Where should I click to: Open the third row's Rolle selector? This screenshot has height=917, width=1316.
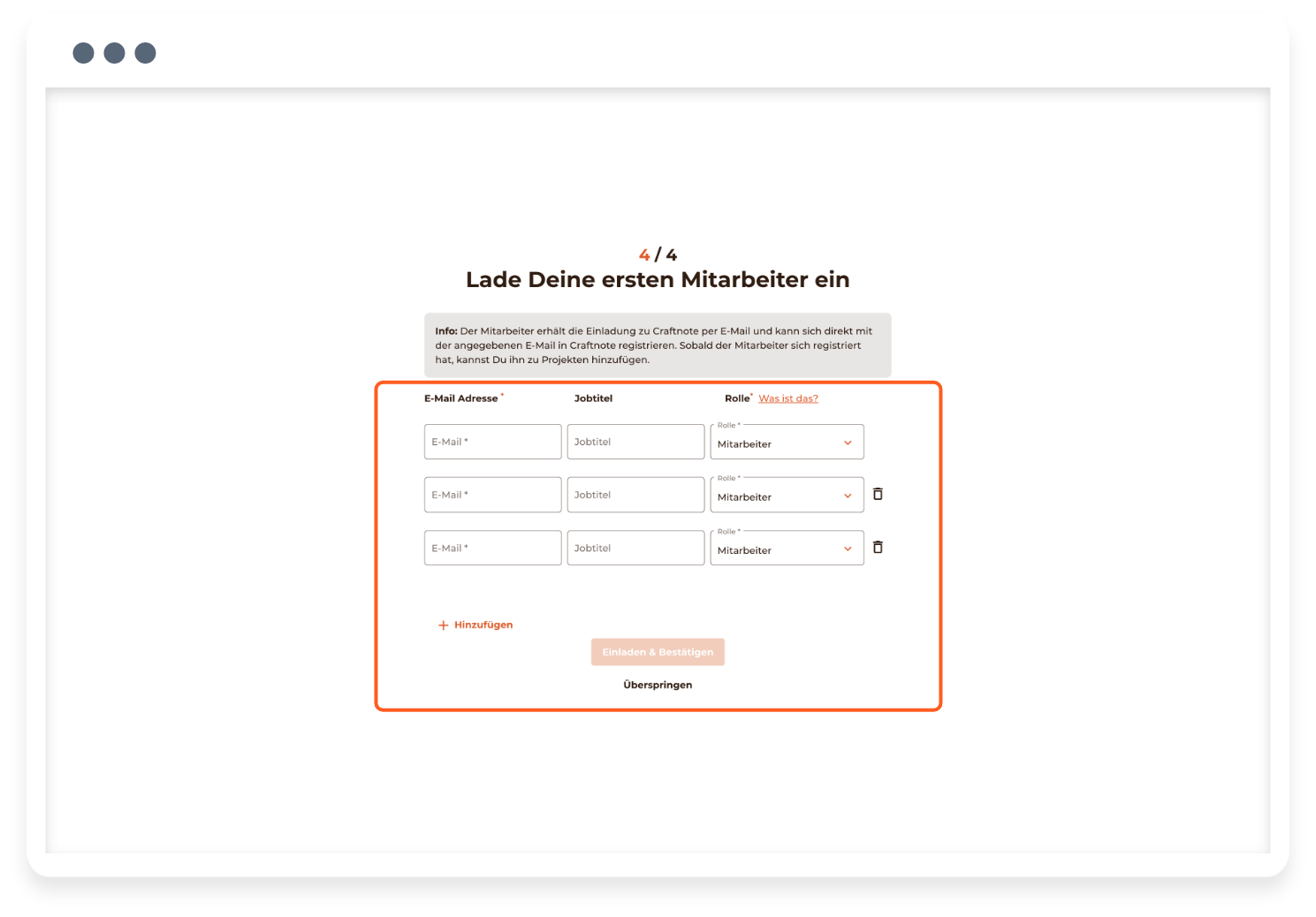787,549
